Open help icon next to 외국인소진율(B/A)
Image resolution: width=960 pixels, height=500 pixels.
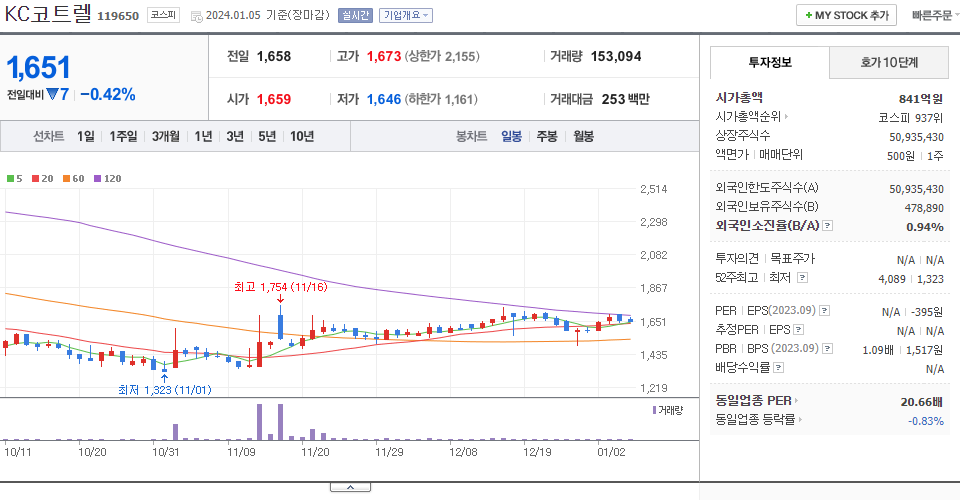tap(827, 226)
